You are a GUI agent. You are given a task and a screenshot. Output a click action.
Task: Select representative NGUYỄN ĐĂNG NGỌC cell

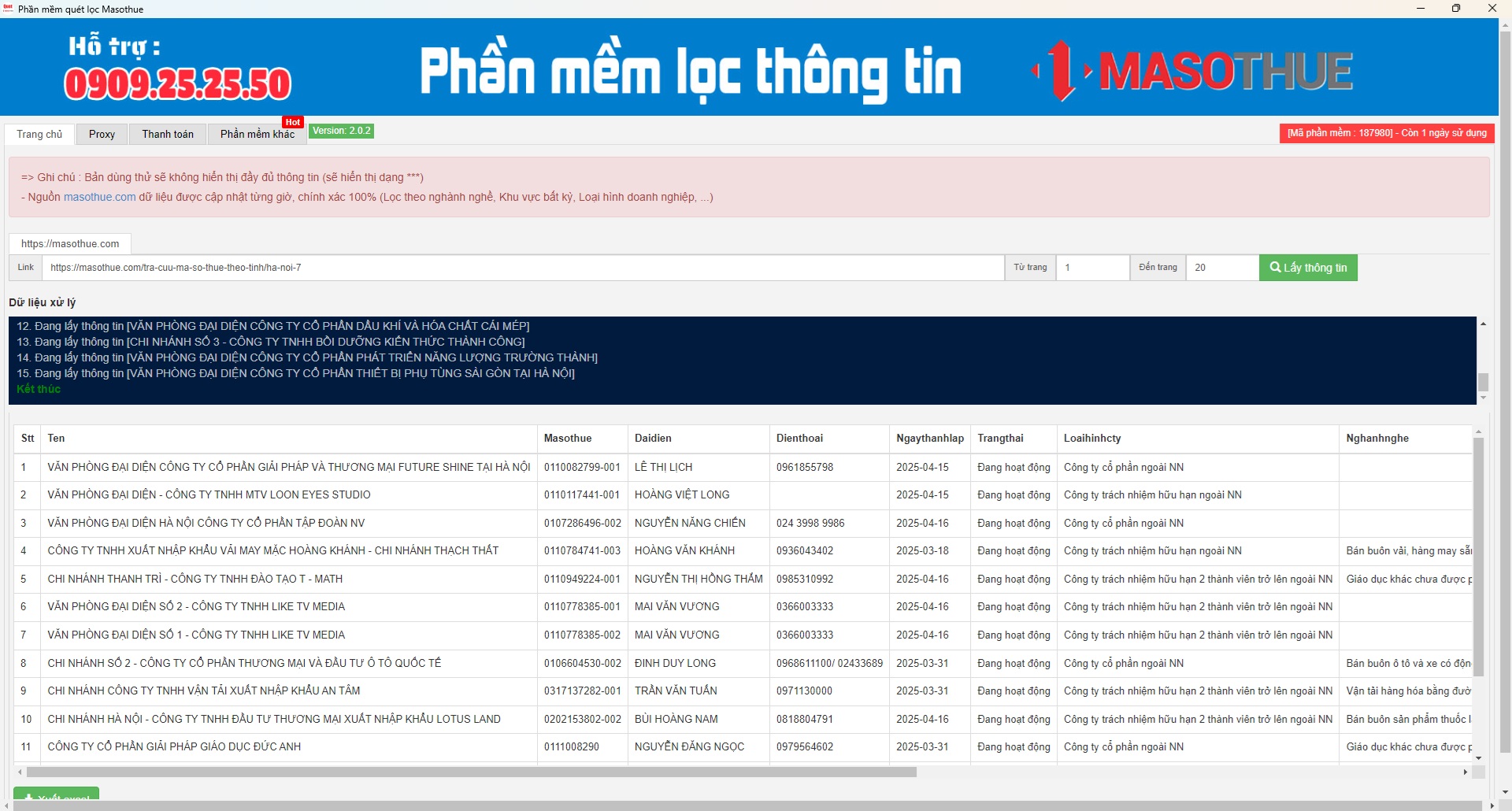699,747
